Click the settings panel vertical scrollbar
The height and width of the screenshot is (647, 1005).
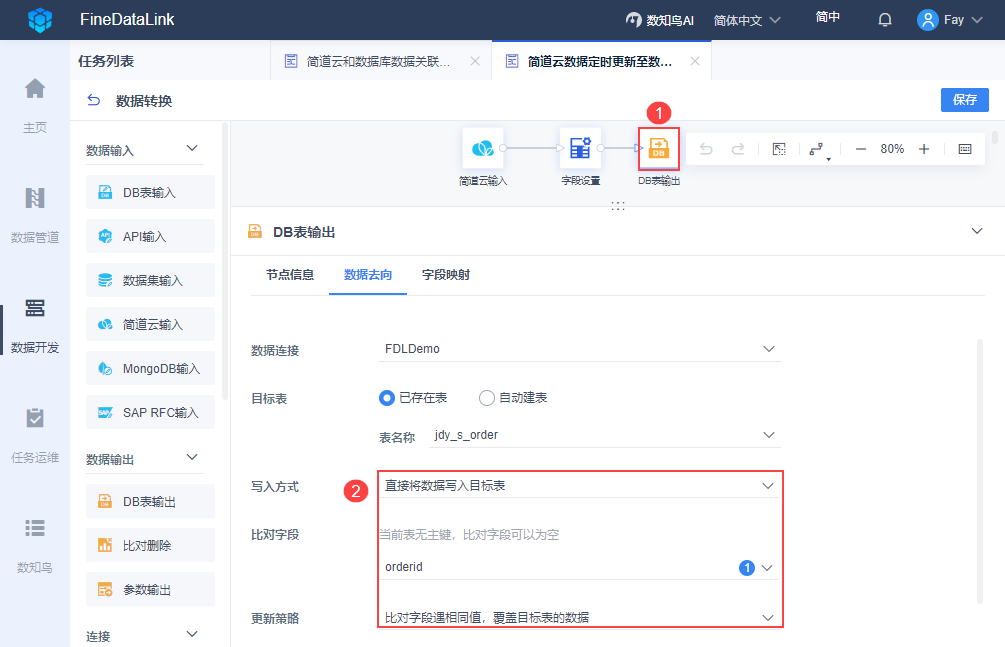pos(979,471)
